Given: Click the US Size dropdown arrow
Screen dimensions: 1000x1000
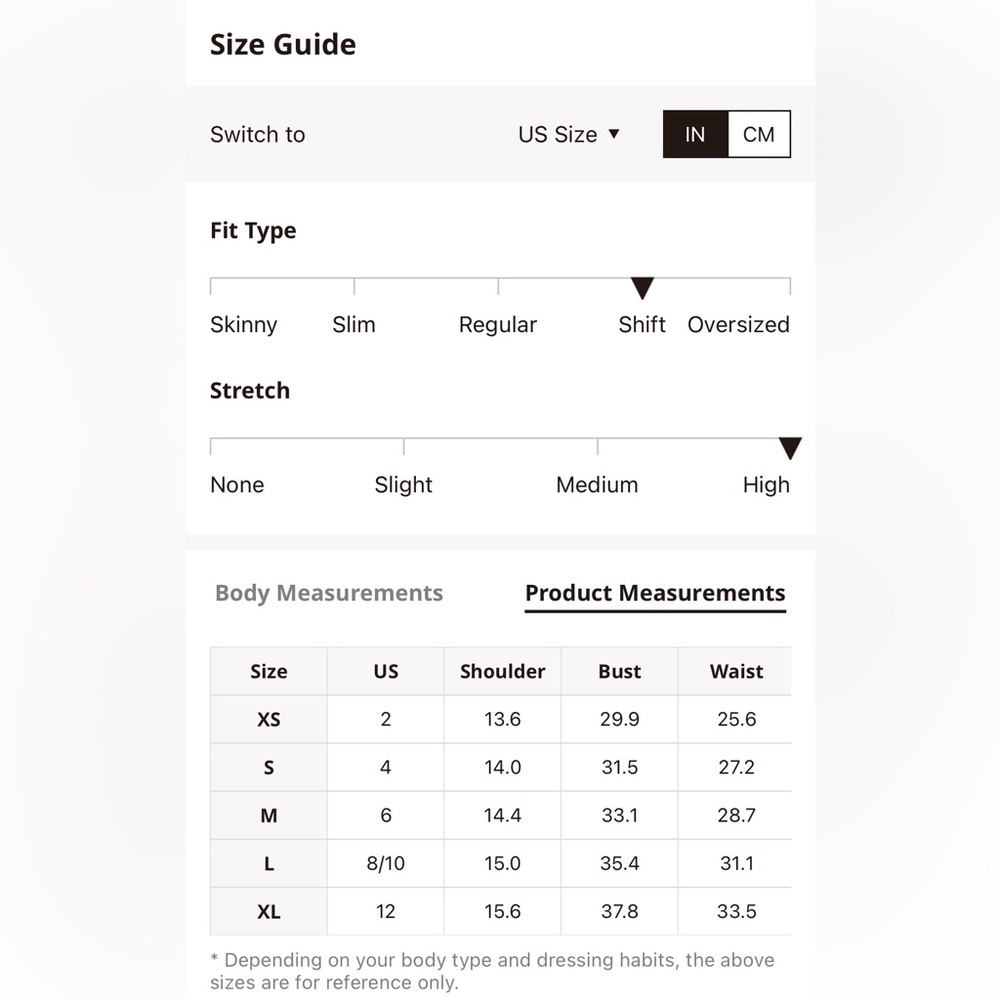Looking at the screenshot, I should coord(614,134).
